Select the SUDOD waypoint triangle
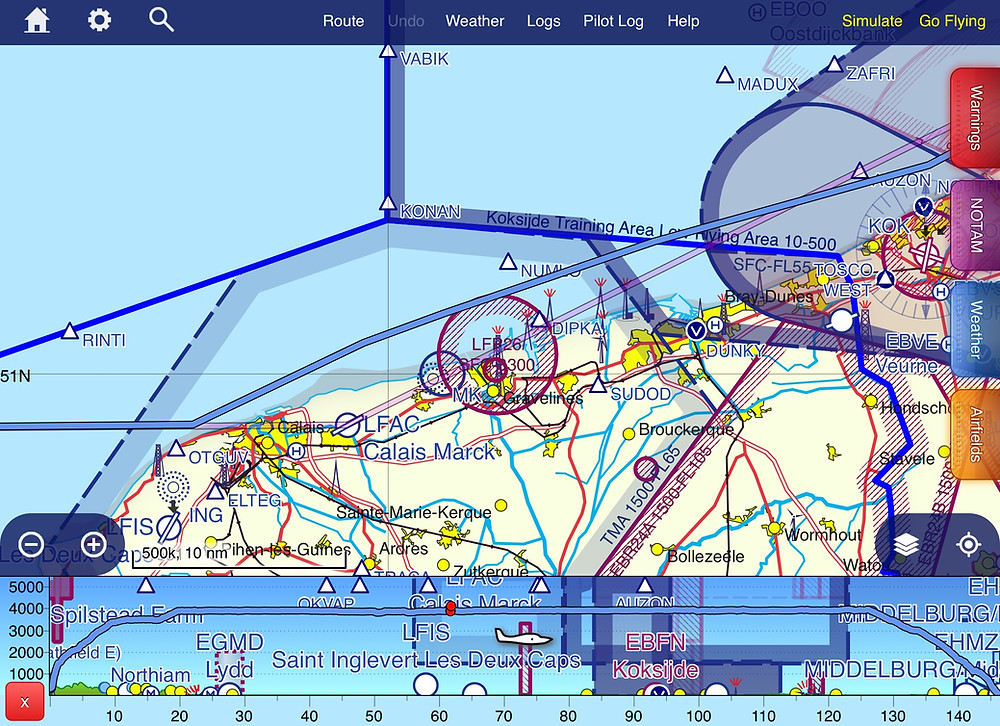The width and height of the screenshot is (1000, 726). pos(598,385)
